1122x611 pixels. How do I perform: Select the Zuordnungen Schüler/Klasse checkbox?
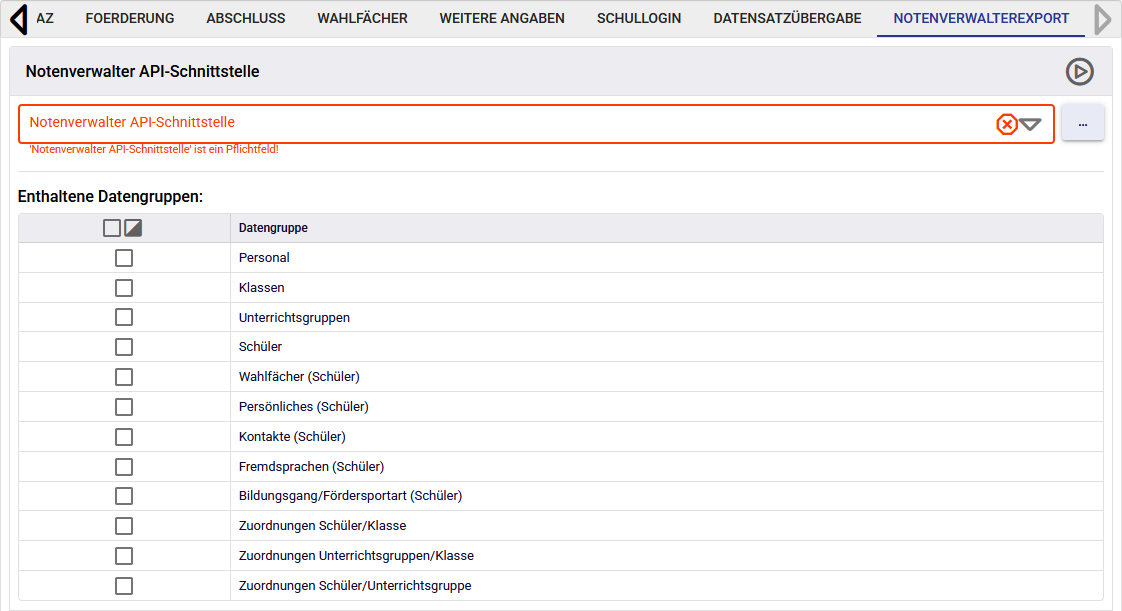pyautogui.click(x=124, y=526)
